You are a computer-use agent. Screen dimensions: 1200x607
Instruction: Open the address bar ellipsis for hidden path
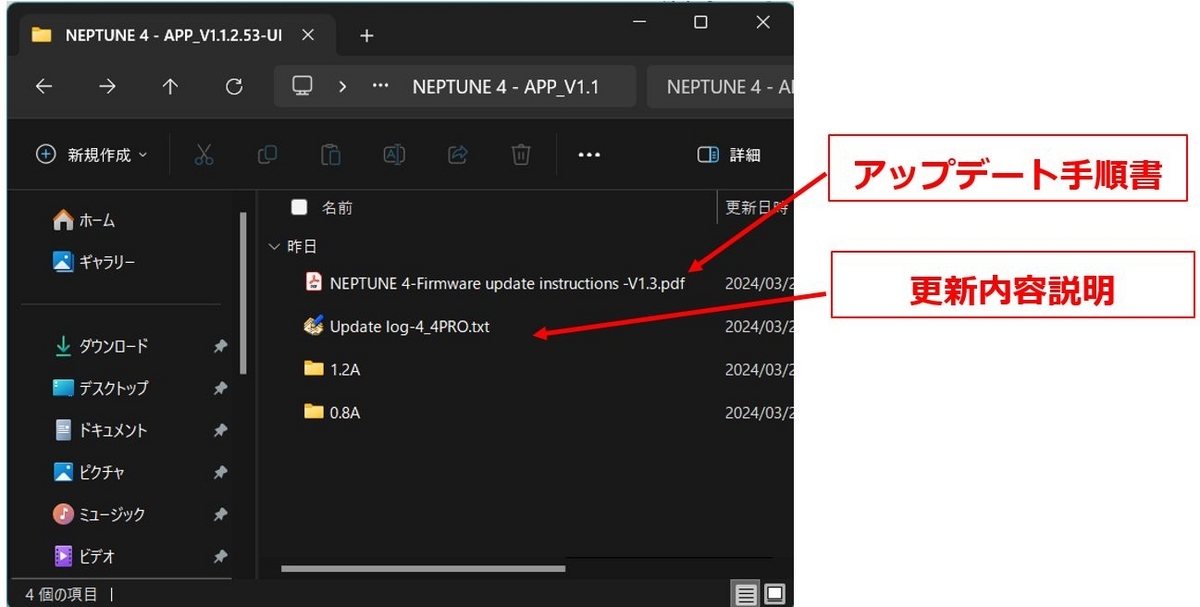[x=380, y=87]
